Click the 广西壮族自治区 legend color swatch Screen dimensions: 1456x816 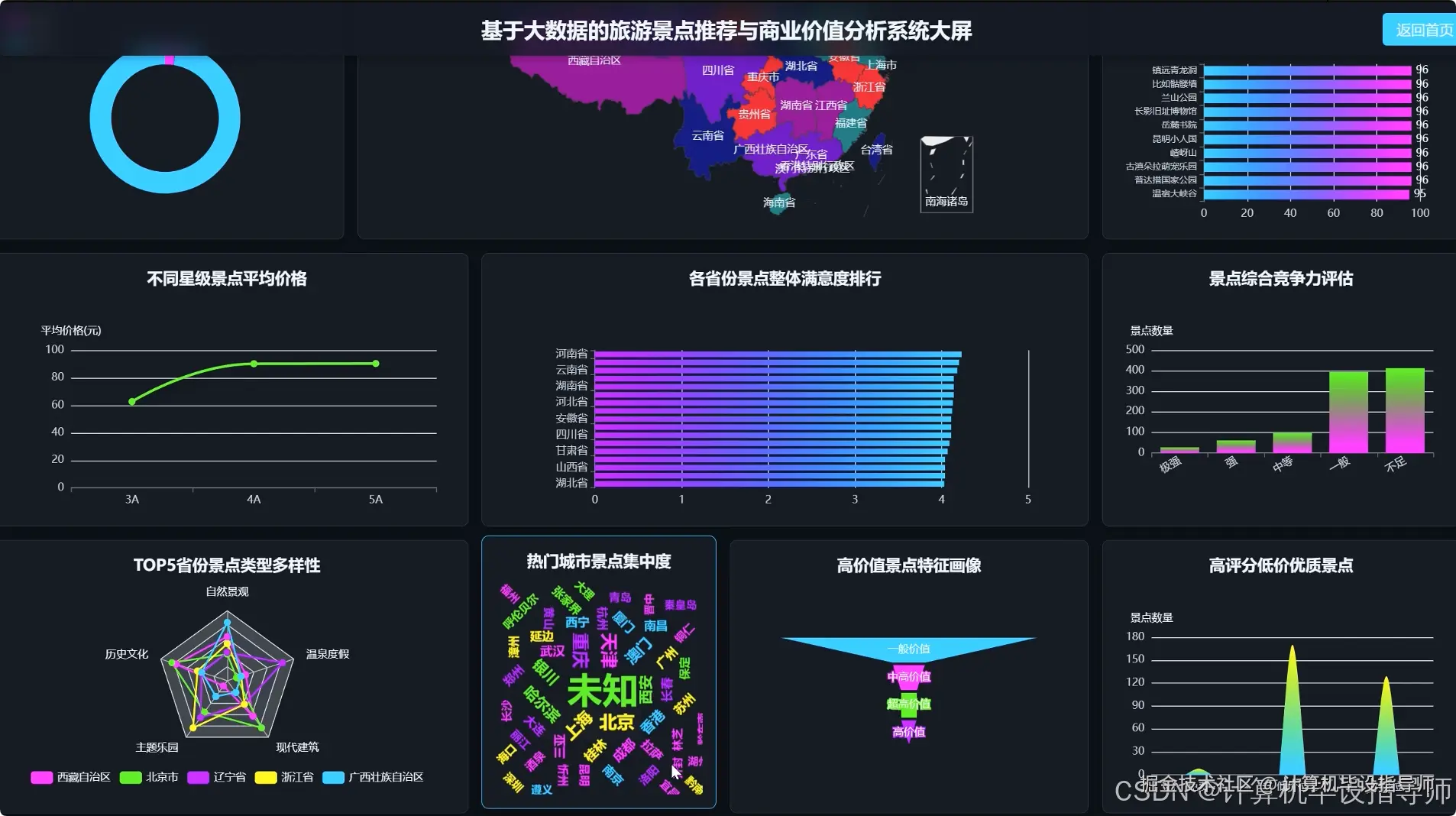[330, 777]
